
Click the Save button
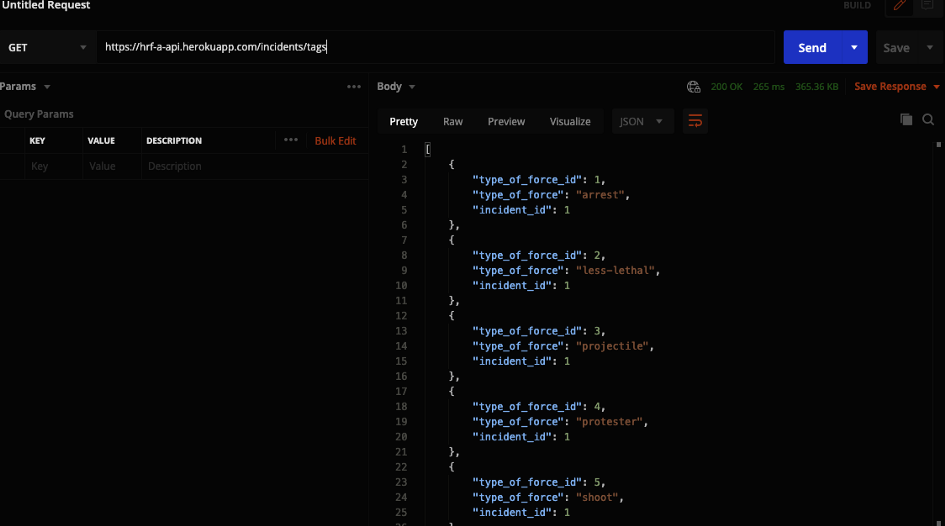(x=896, y=48)
